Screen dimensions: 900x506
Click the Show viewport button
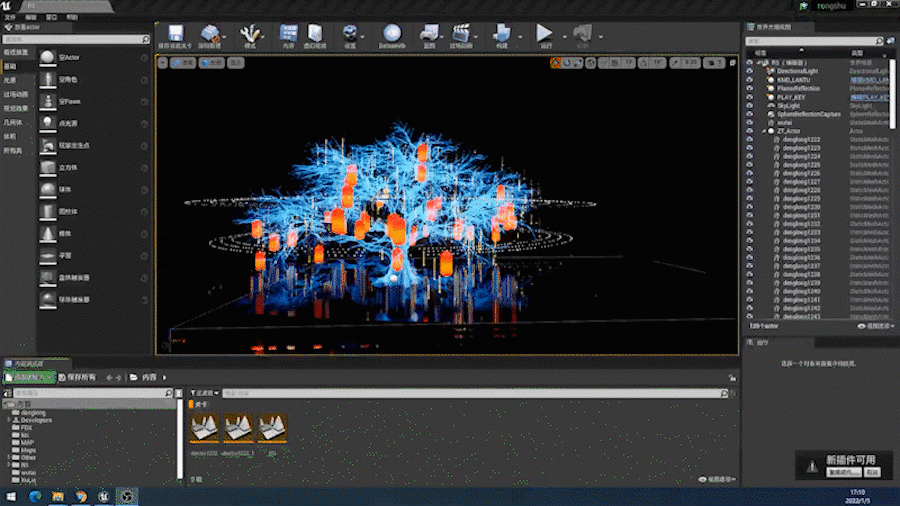[x=235, y=63]
